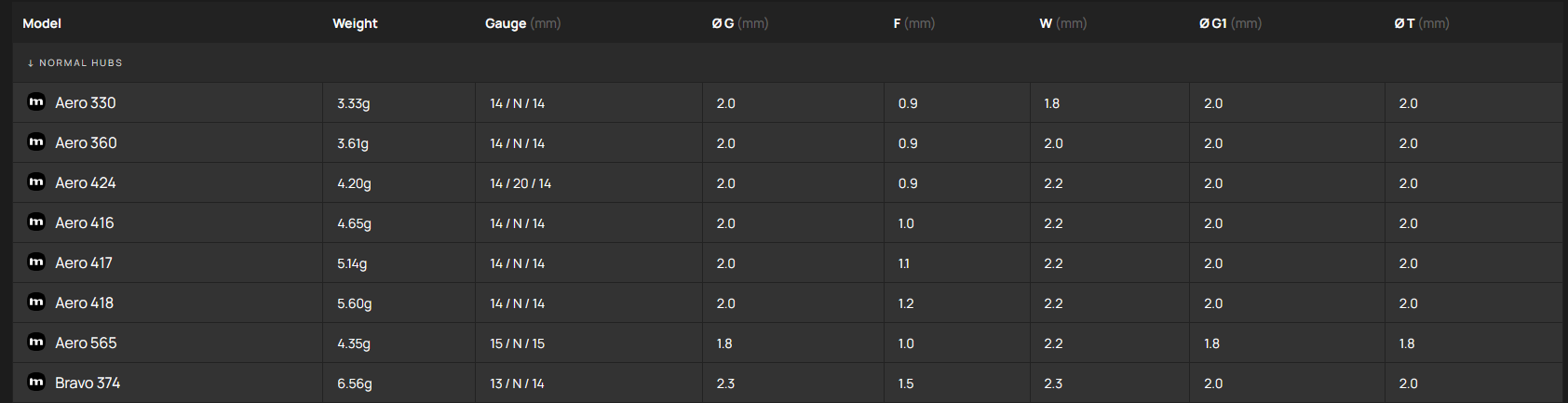Collapse the Normal Hubs section
Image resolution: width=1568 pixels, height=403 pixels.
[x=74, y=63]
